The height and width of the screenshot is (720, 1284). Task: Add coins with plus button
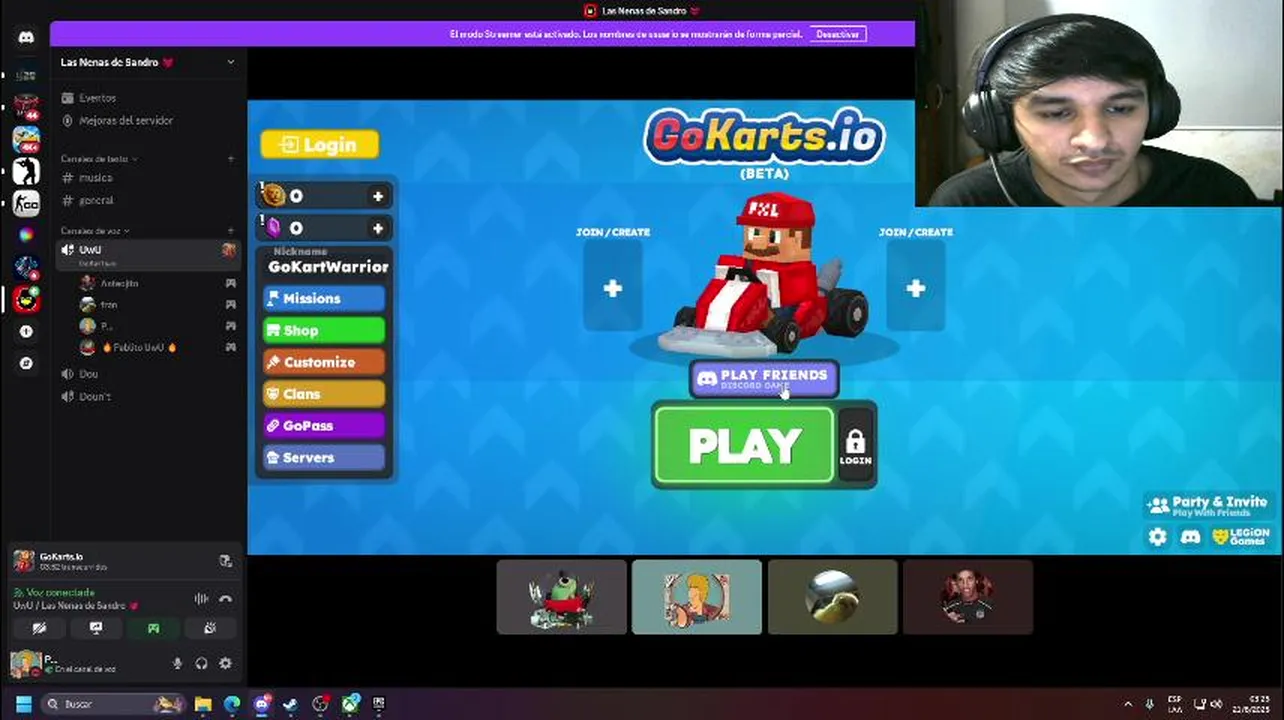(378, 197)
